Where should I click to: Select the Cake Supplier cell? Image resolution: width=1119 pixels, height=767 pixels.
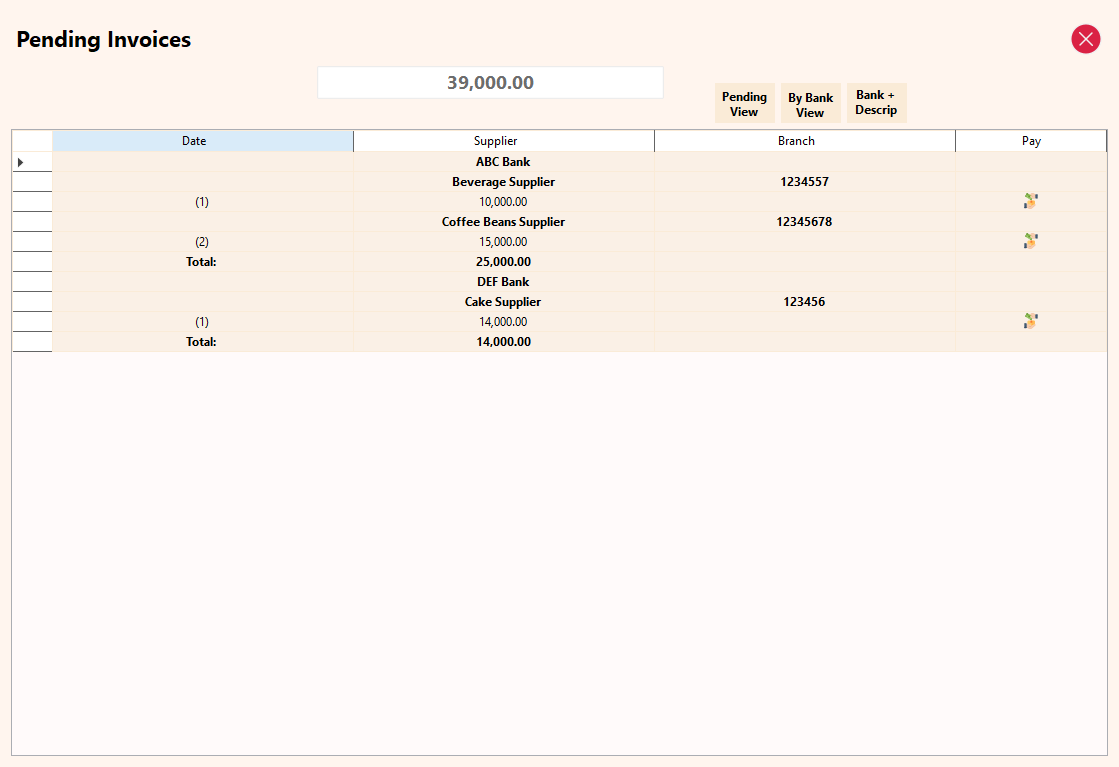click(x=503, y=302)
